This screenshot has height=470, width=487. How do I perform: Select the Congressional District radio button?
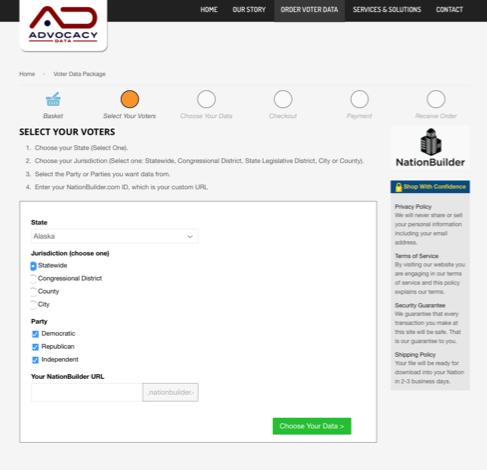33,279
